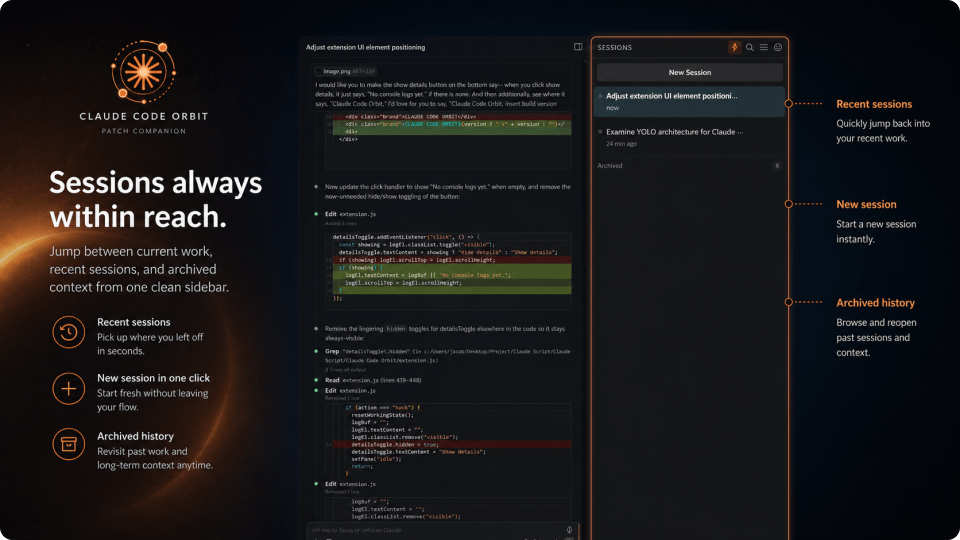Open the three-line list menu in Sessions header

(763, 47)
